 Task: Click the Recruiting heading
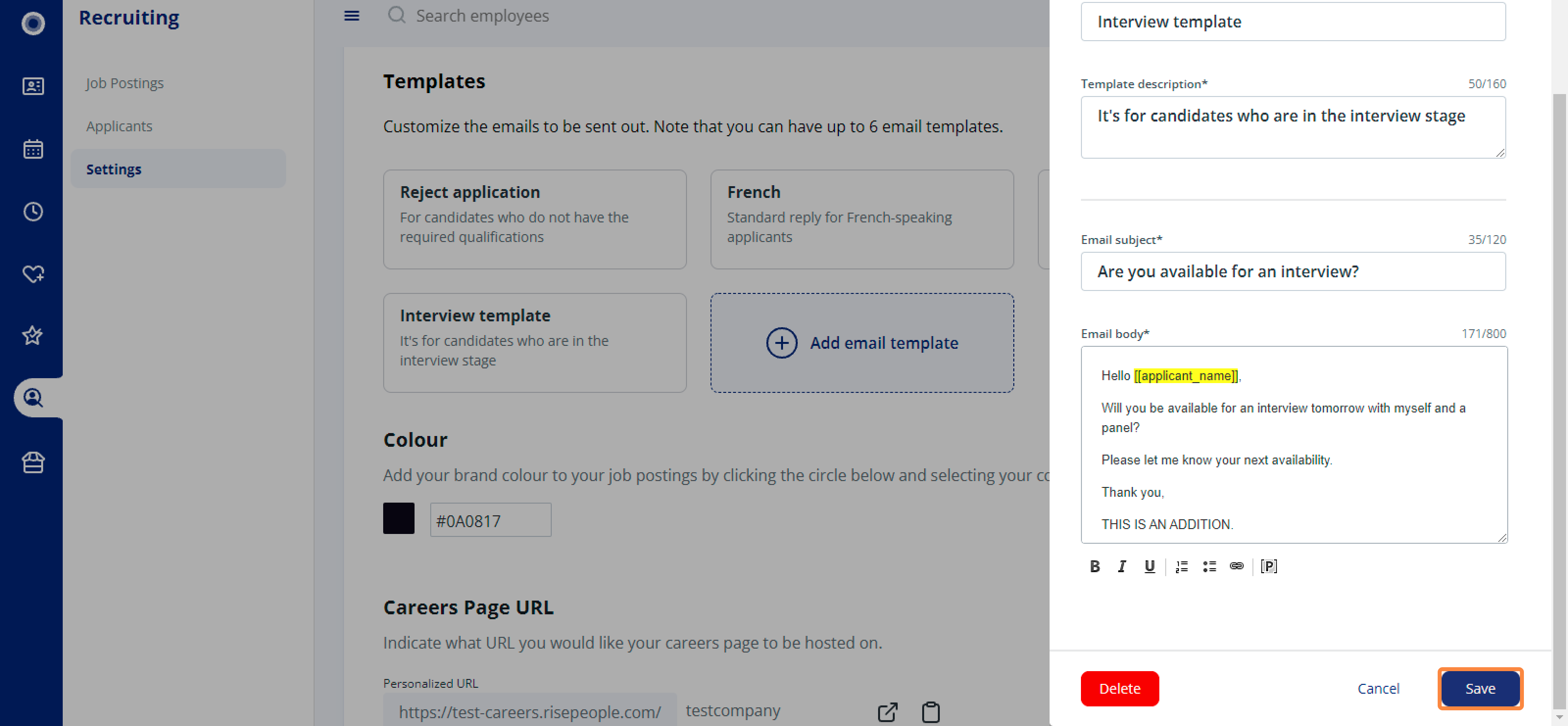point(128,18)
